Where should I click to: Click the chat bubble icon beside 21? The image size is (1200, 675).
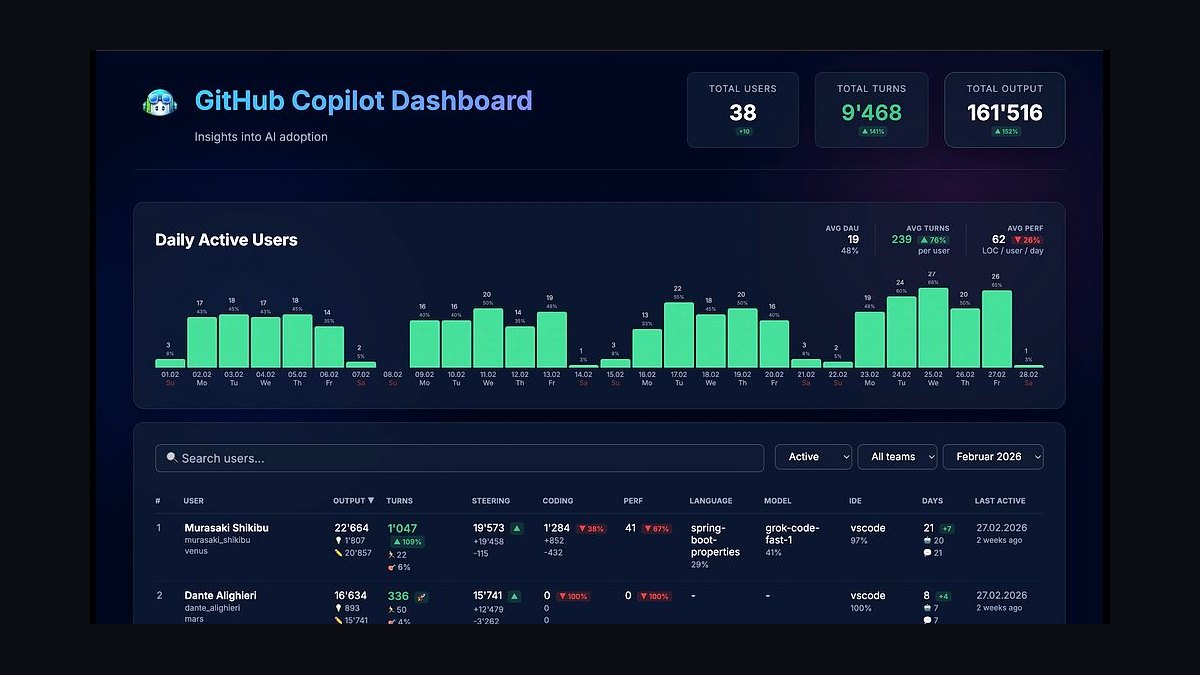926,554
